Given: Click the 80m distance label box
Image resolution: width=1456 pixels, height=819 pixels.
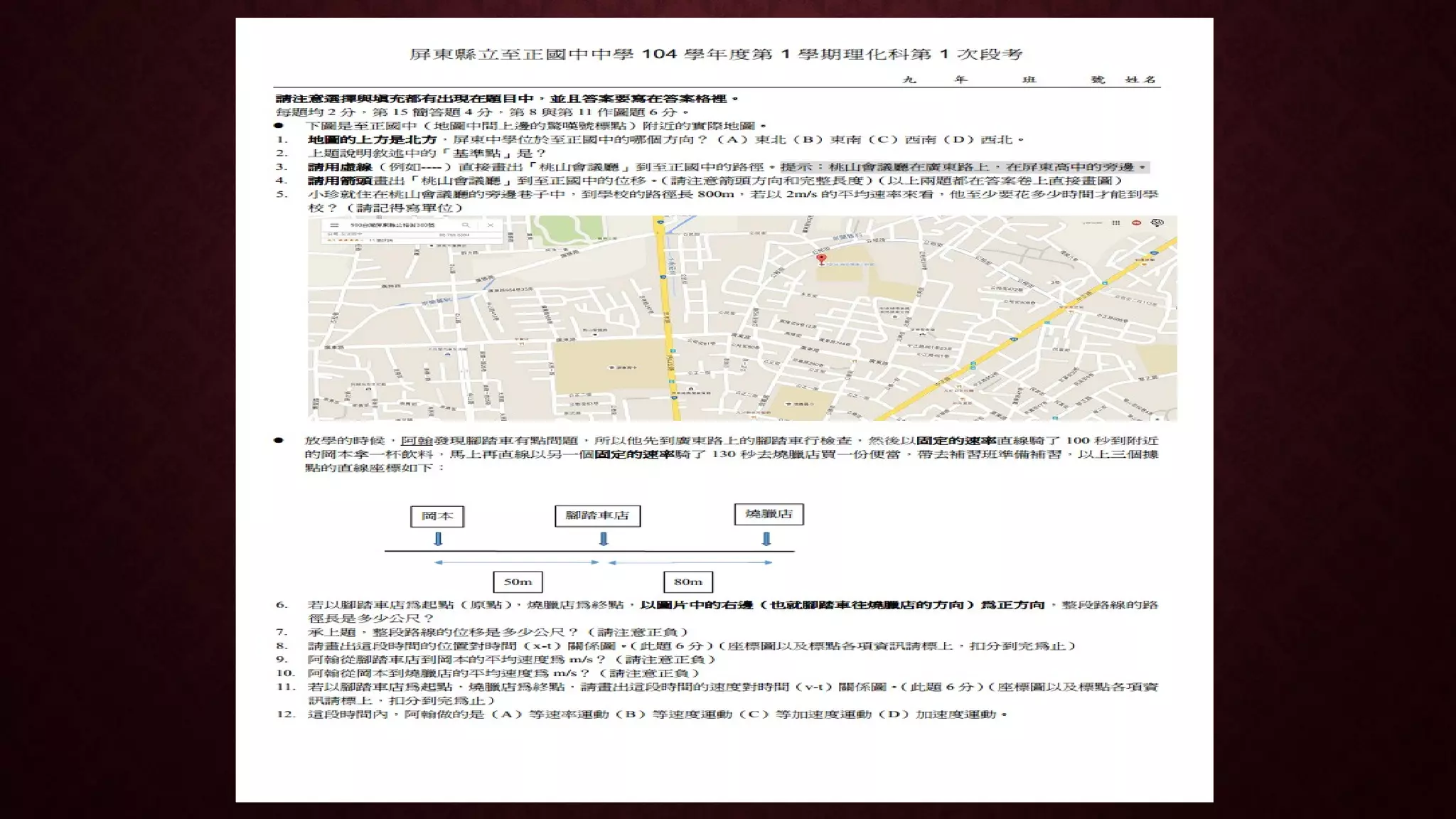Looking at the screenshot, I should [x=687, y=582].
